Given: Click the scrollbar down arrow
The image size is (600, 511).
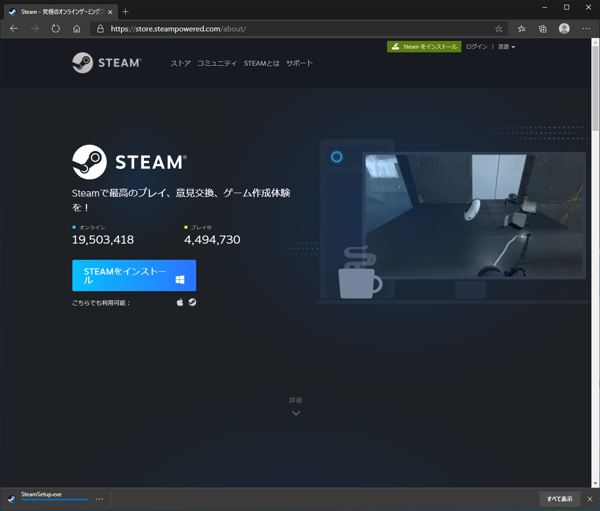Looking at the screenshot, I should pyautogui.click(x=595, y=483).
